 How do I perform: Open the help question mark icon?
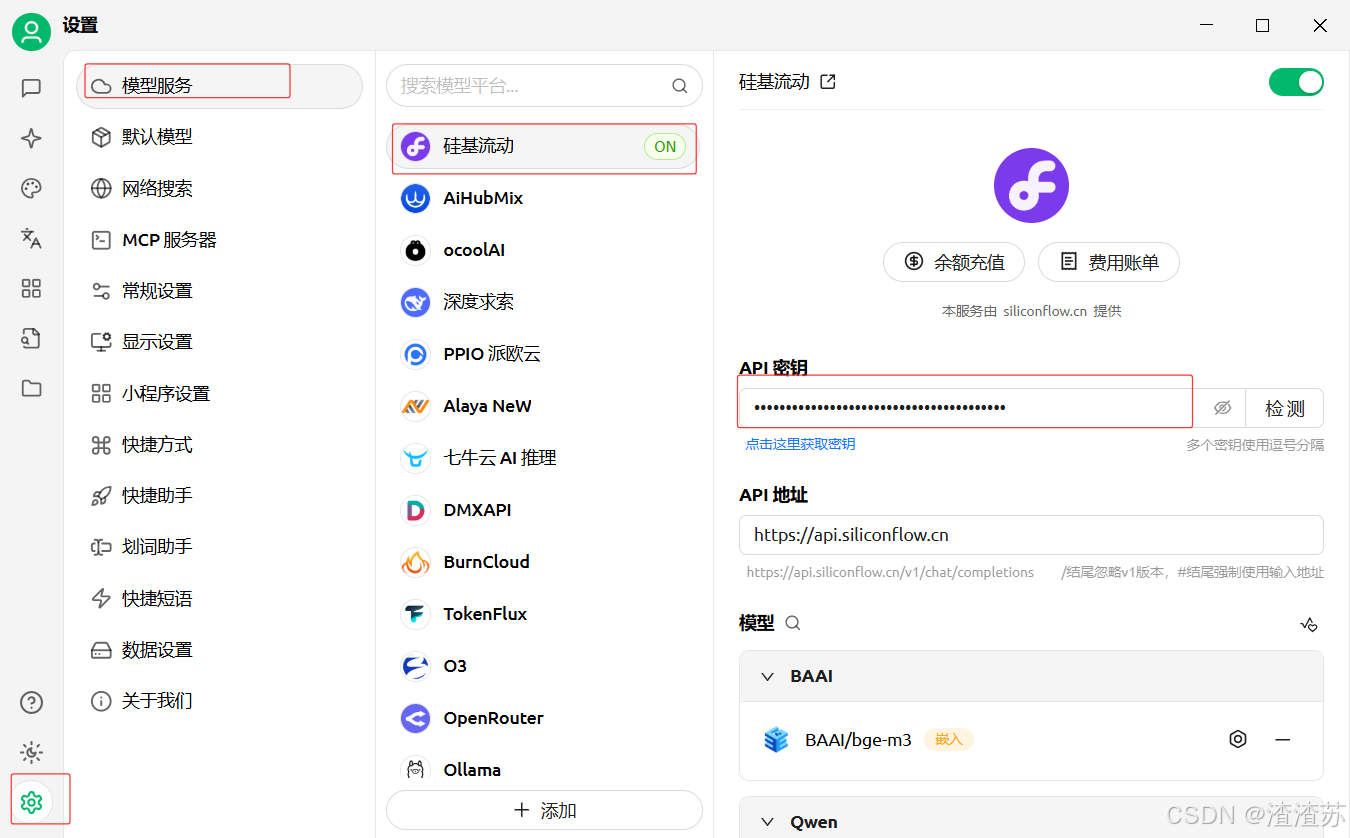(31, 702)
